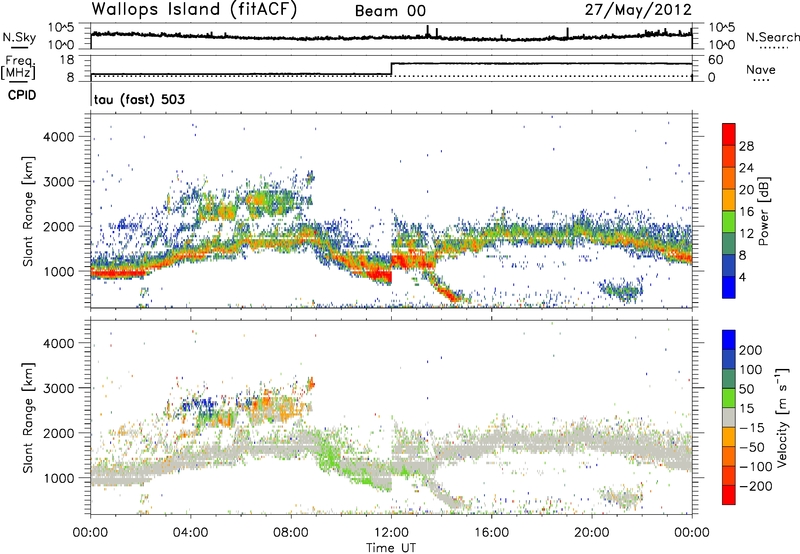Click 'Slant Range [km]' label of velocity panel
Viewport: 800px width, 554px height.
[28, 418]
